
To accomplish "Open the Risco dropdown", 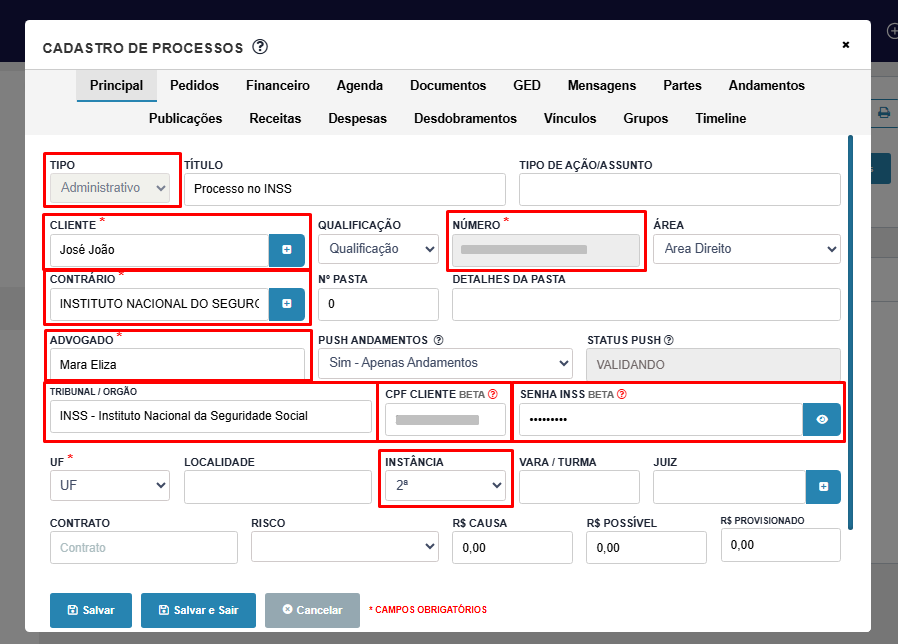I will point(345,547).
